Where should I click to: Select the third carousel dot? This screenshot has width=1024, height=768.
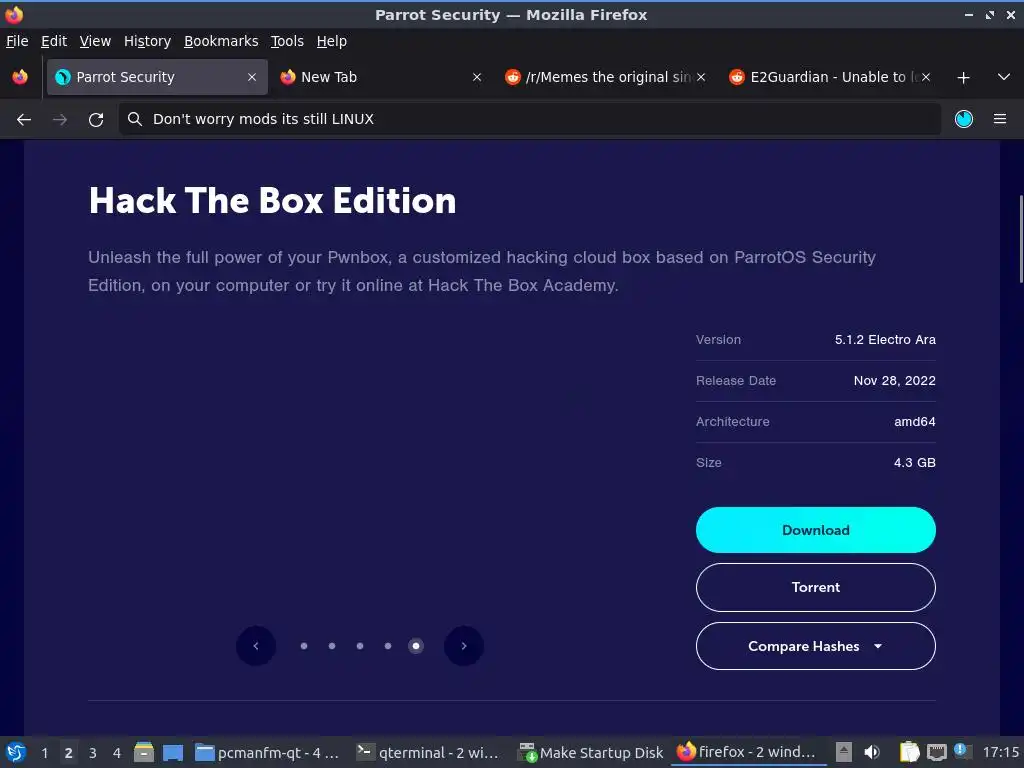pyautogui.click(x=360, y=646)
